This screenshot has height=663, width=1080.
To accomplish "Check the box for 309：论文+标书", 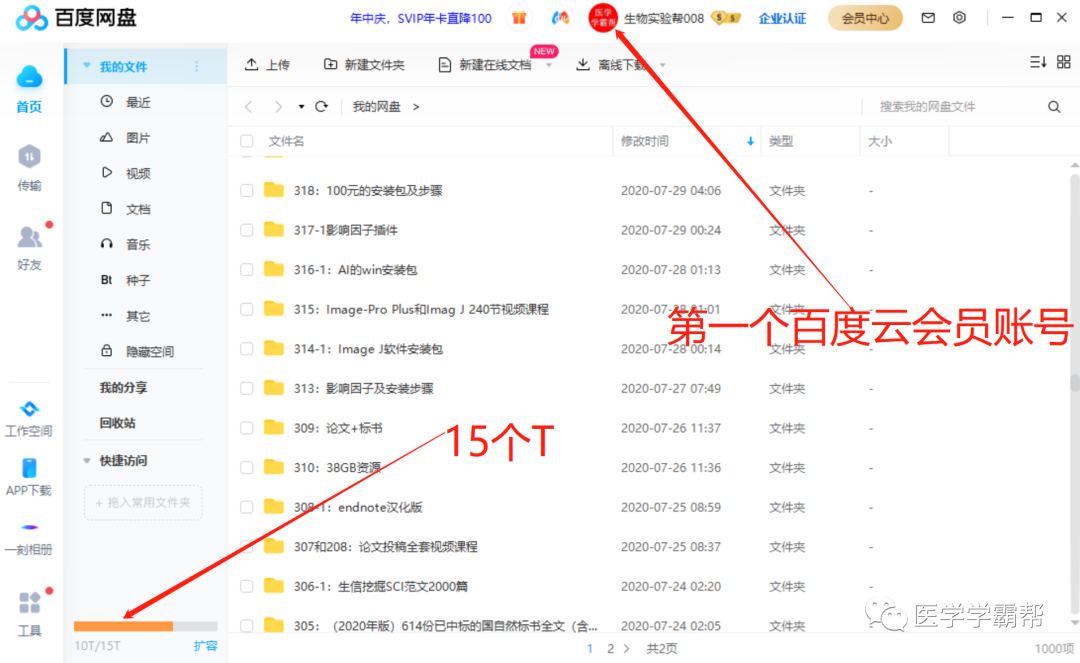I will click(247, 428).
